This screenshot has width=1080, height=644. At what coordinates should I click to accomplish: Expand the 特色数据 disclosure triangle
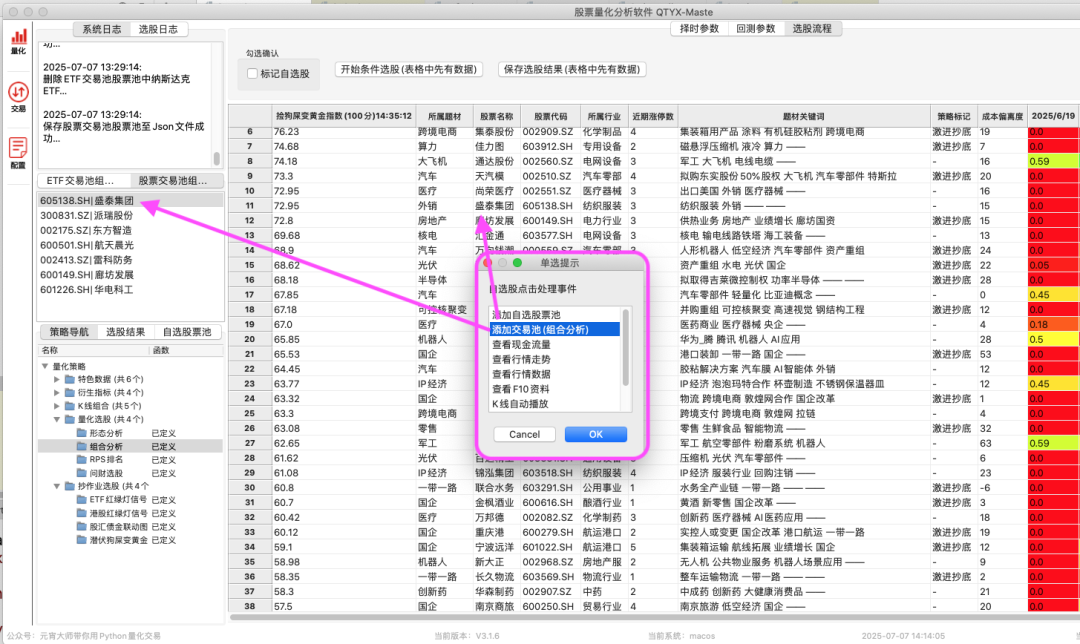(56, 380)
